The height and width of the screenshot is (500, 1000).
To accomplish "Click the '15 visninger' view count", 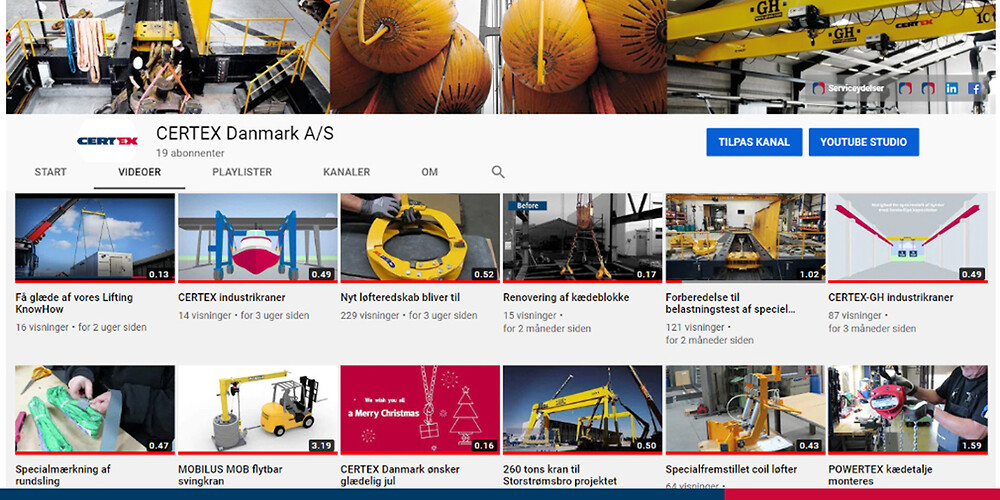I will pyautogui.click(x=529, y=316).
